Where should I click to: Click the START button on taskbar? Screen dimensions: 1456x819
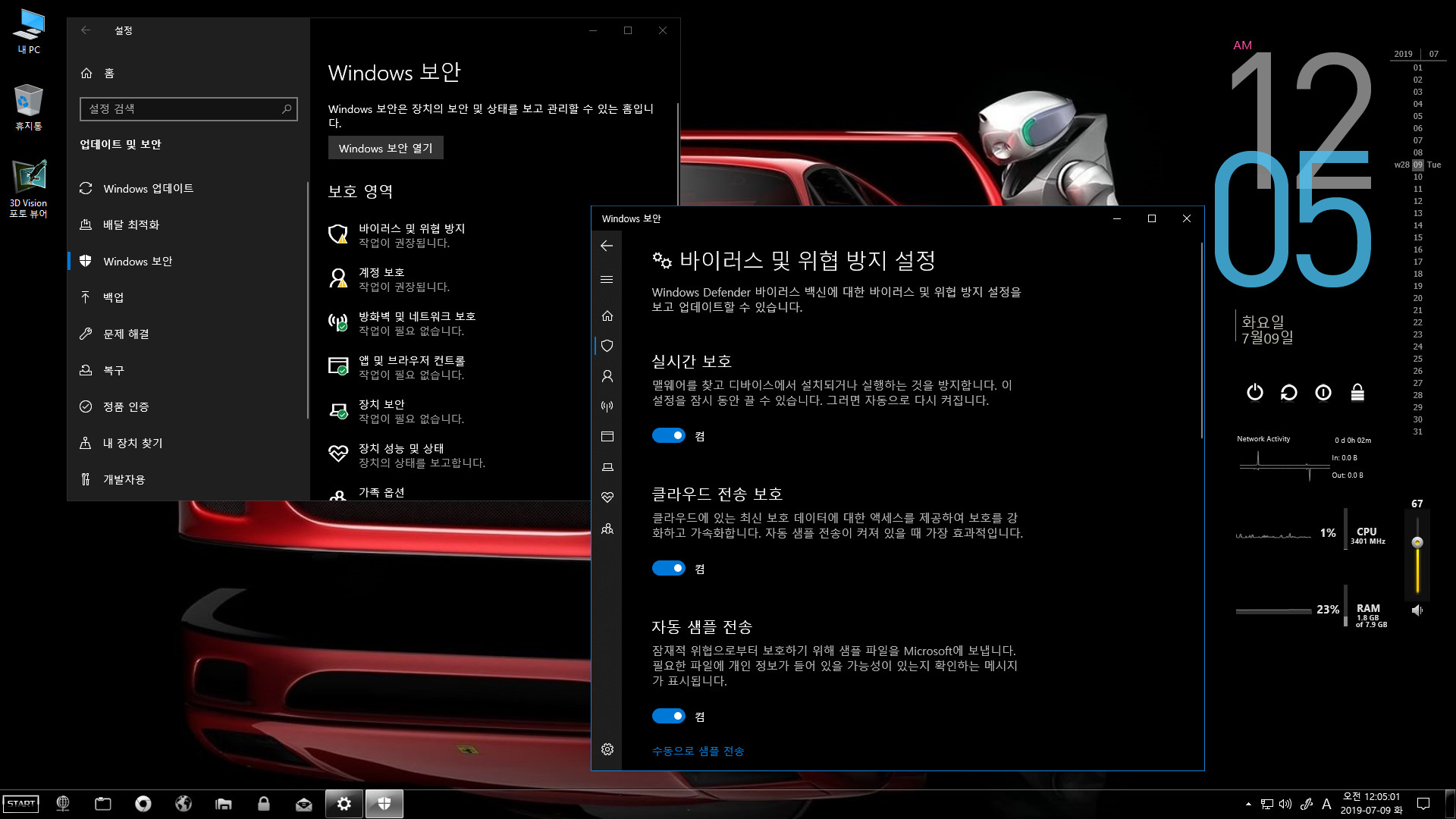21,804
